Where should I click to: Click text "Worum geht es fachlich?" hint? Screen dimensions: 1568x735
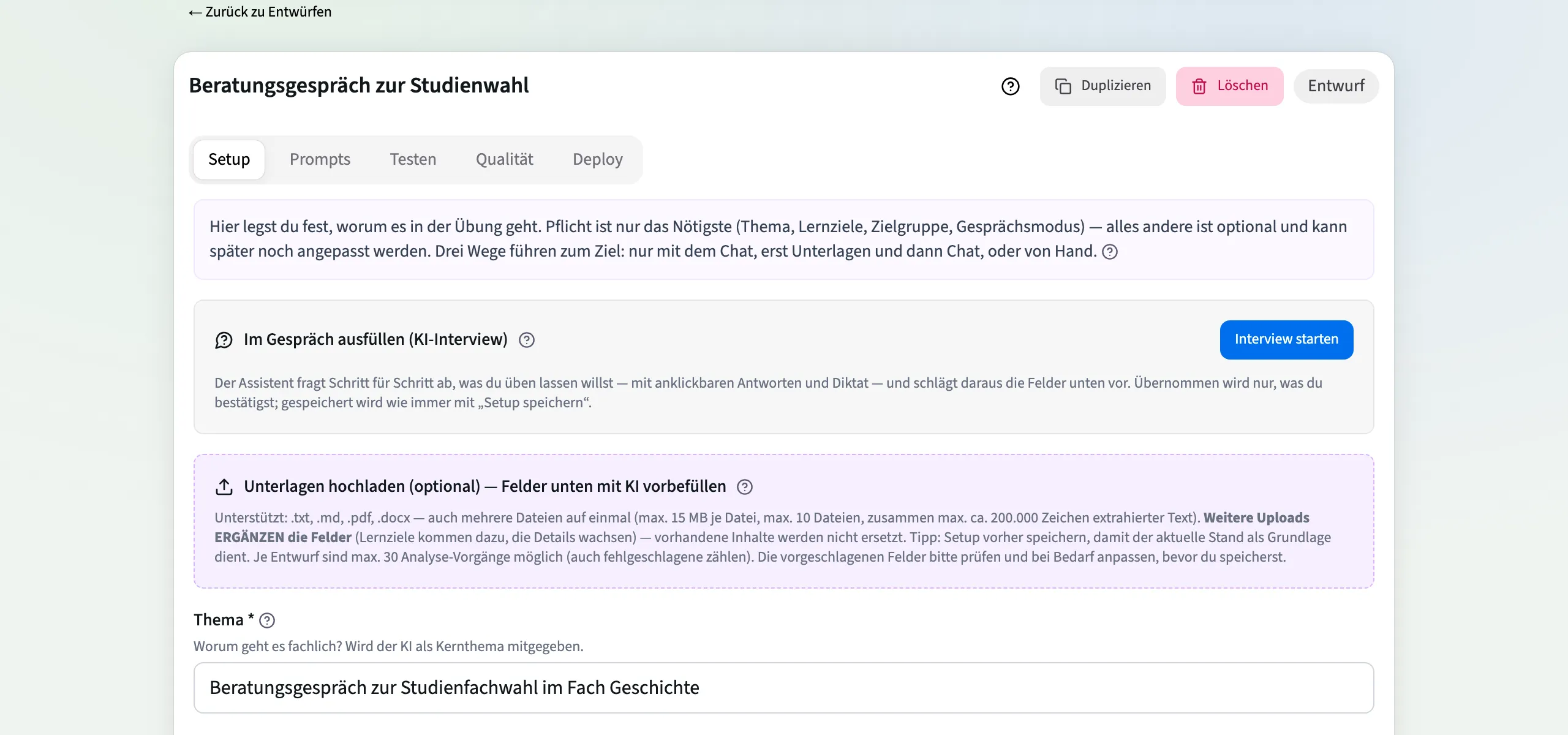click(x=268, y=647)
